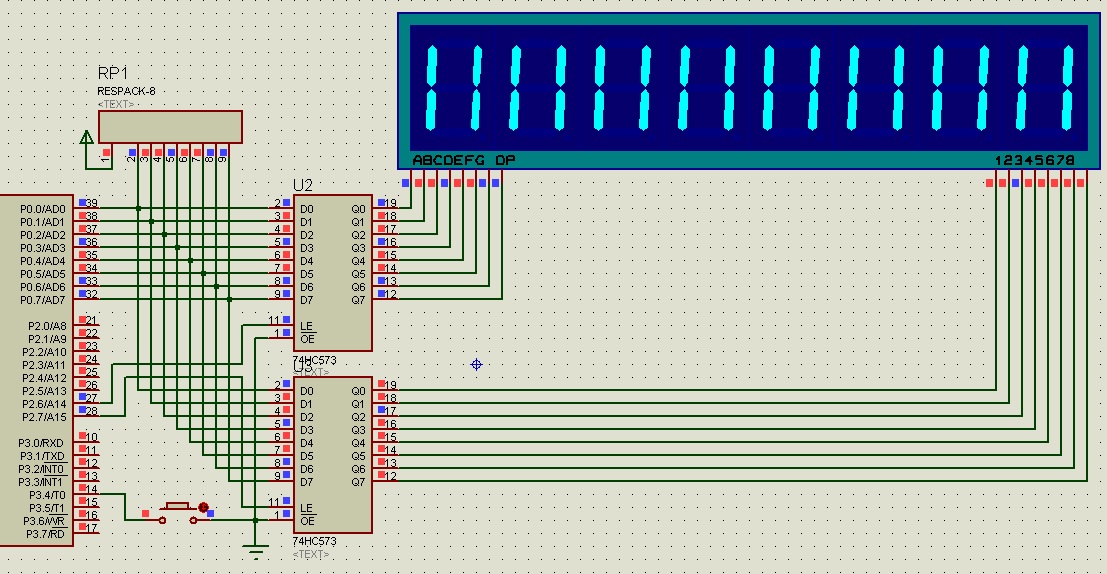Image resolution: width=1107 pixels, height=574 pixels.
Task: Select the fourth digit of the 7-segment display
Action: coord(707,88)
